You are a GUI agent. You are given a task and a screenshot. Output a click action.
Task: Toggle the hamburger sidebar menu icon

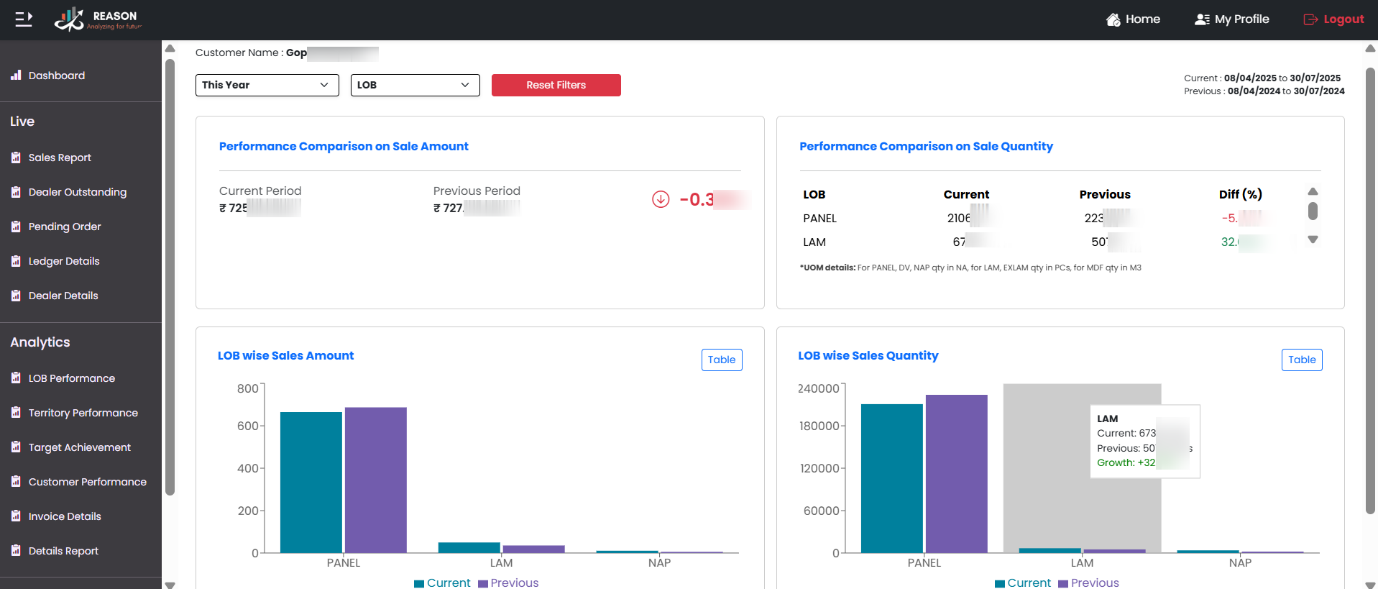24,19
